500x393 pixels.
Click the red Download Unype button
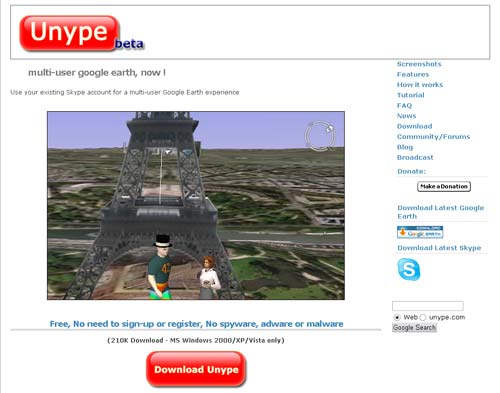pos(196,369)
